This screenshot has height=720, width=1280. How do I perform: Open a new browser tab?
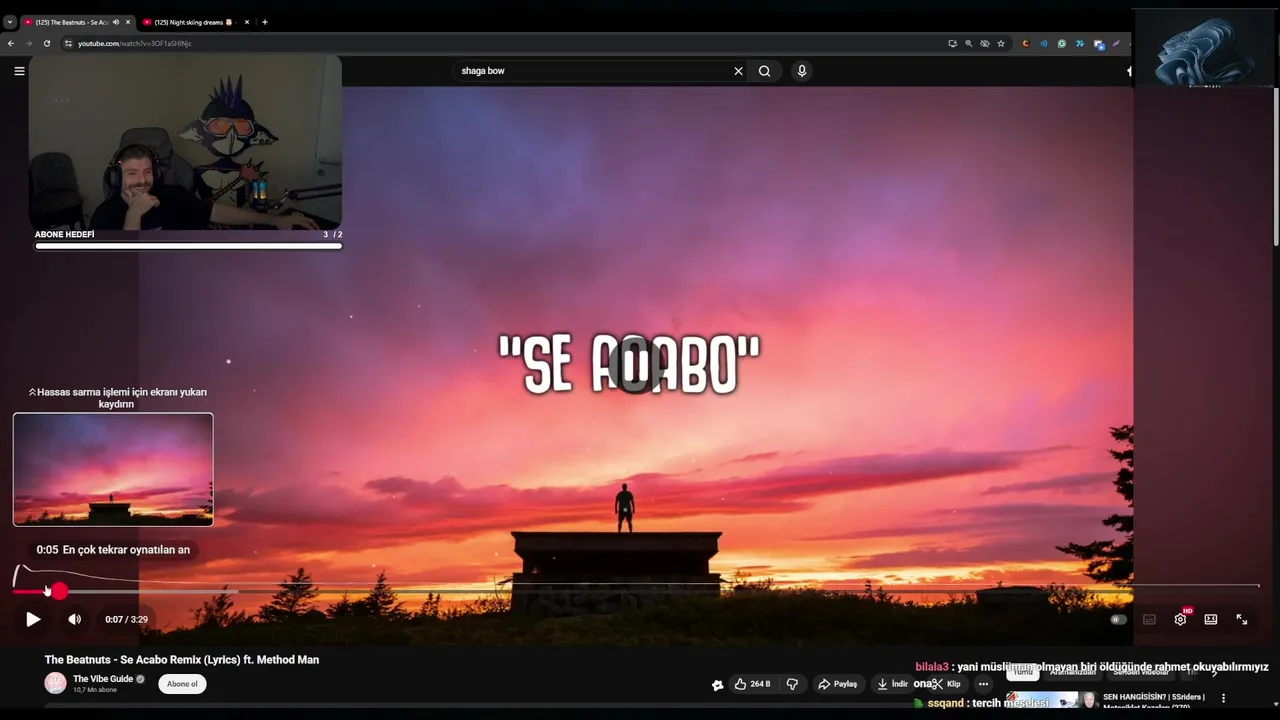tap(264, 22)
